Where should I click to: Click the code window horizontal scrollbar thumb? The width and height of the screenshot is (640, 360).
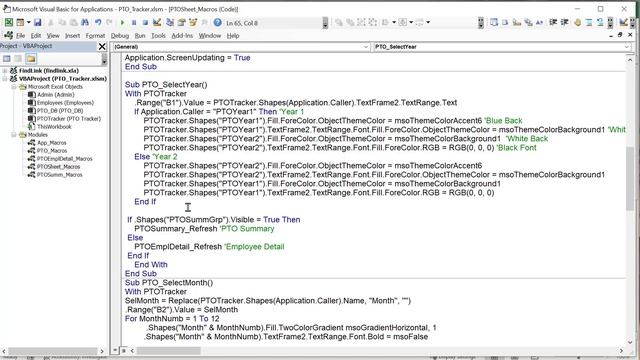168,351
